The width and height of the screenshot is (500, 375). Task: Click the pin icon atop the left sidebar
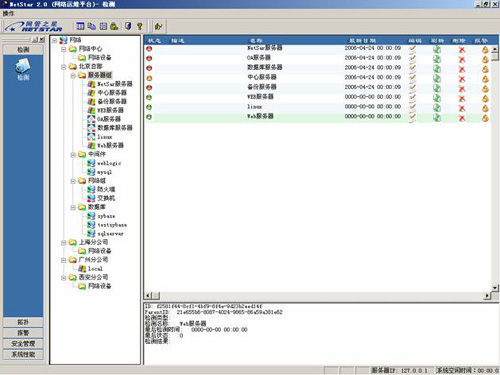[x=35, y=40]
